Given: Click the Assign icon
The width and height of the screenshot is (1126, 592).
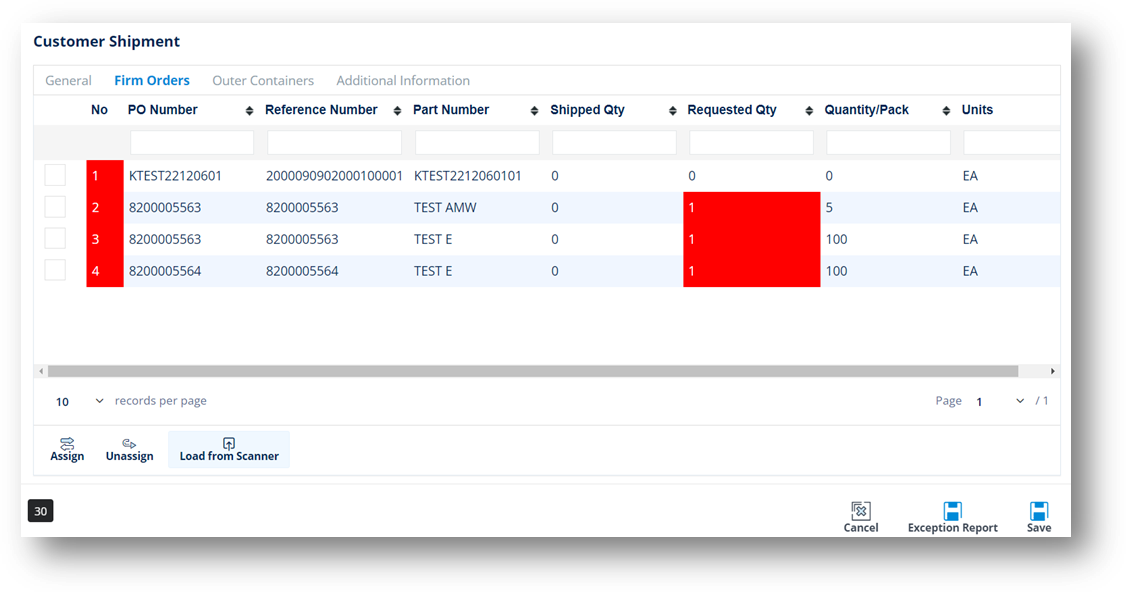Looking at the screenshot, I should [67, 448].
